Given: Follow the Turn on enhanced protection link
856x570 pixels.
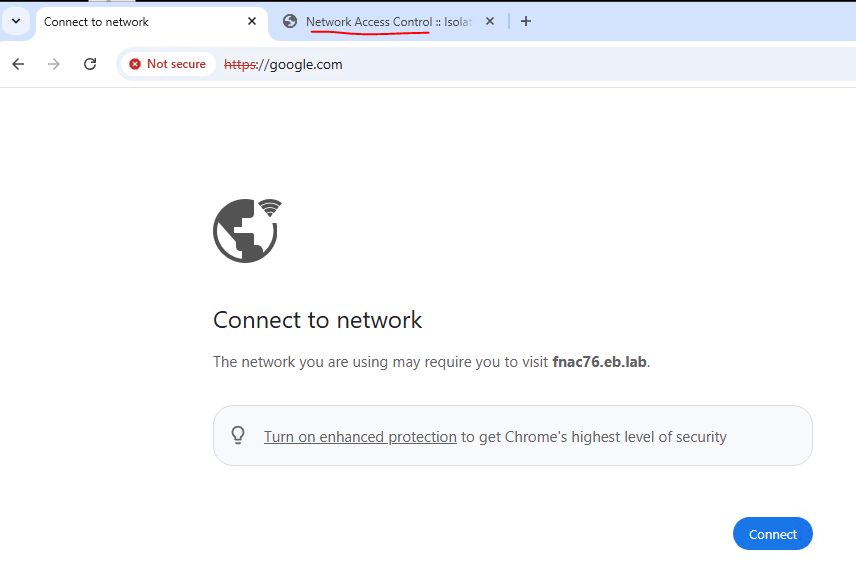Looking at the screenshot, I should point(360,437).
